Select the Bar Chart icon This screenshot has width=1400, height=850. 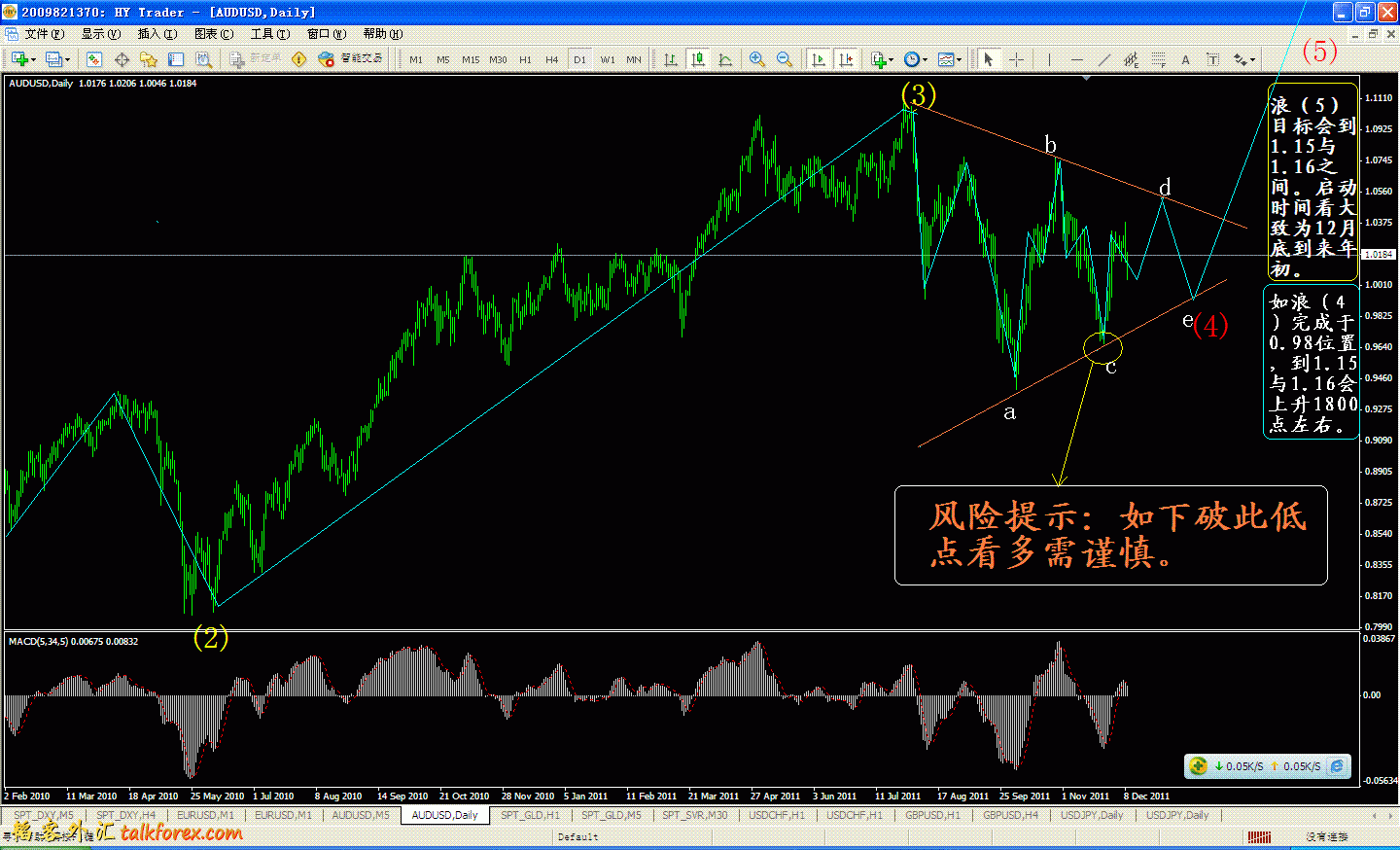click(x=671, y=59)
